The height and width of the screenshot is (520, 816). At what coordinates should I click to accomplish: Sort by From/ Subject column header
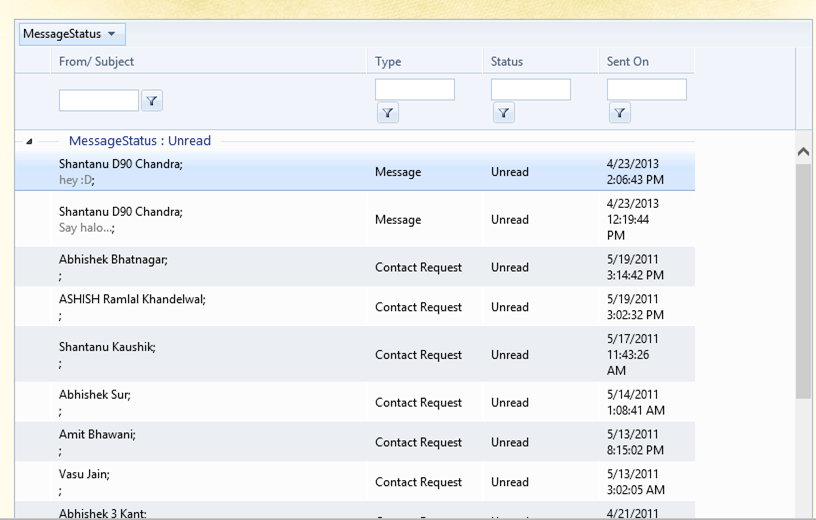[x=96, y=62]
